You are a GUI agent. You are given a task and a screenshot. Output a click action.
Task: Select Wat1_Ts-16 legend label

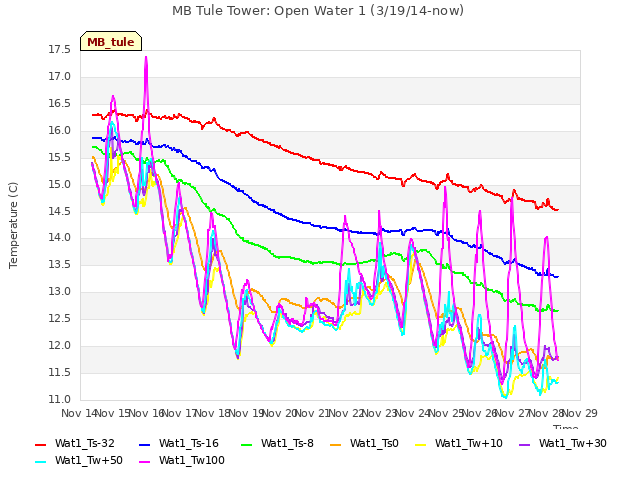(189, 444)
